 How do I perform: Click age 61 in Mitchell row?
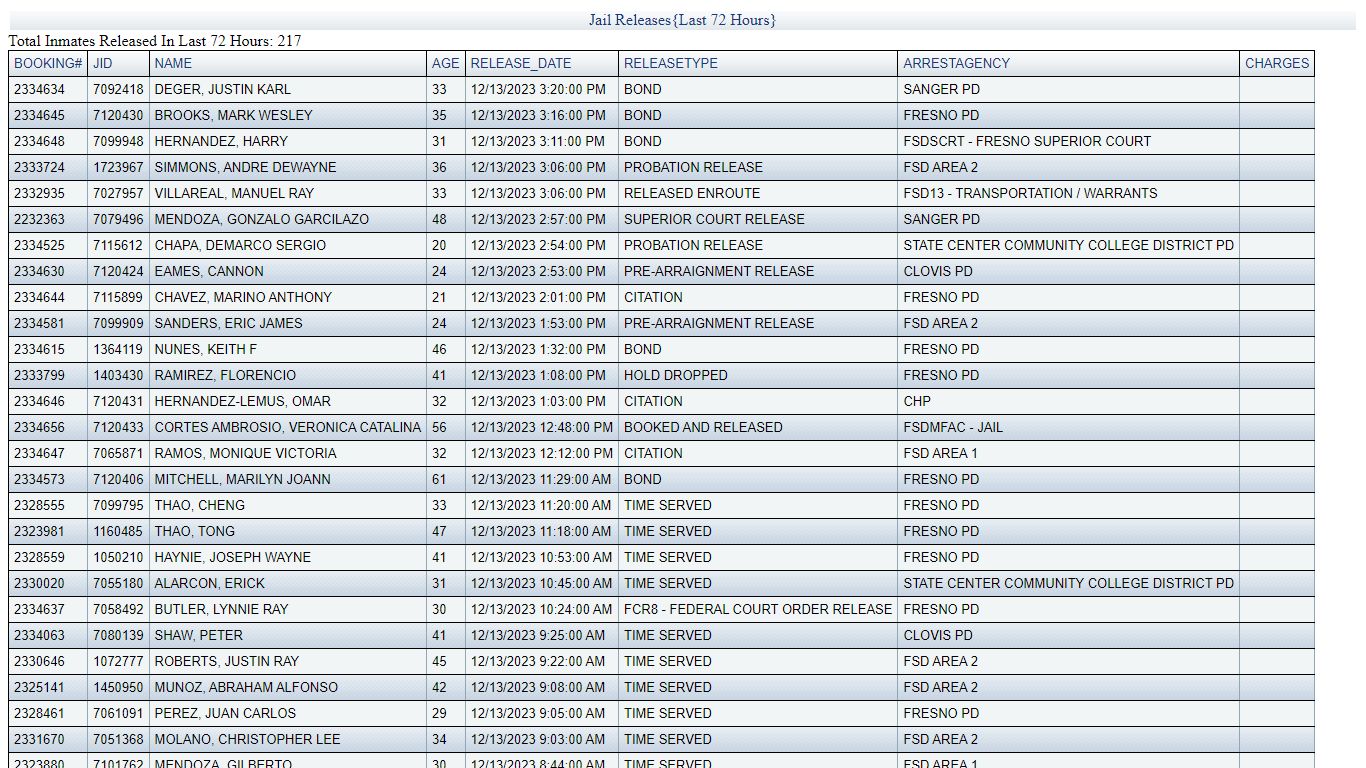click(x=439, y=479)
